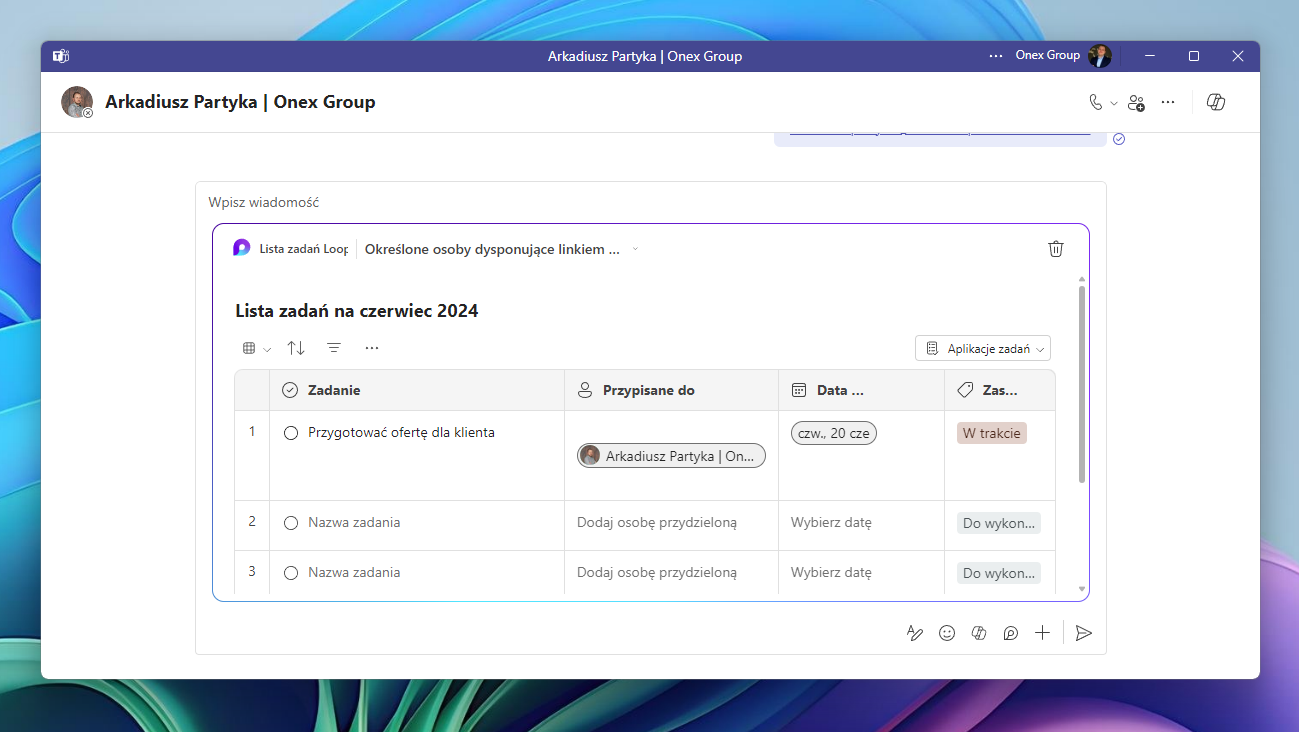
Task: Open the title bar more options ellipsis
Action: 995,56
